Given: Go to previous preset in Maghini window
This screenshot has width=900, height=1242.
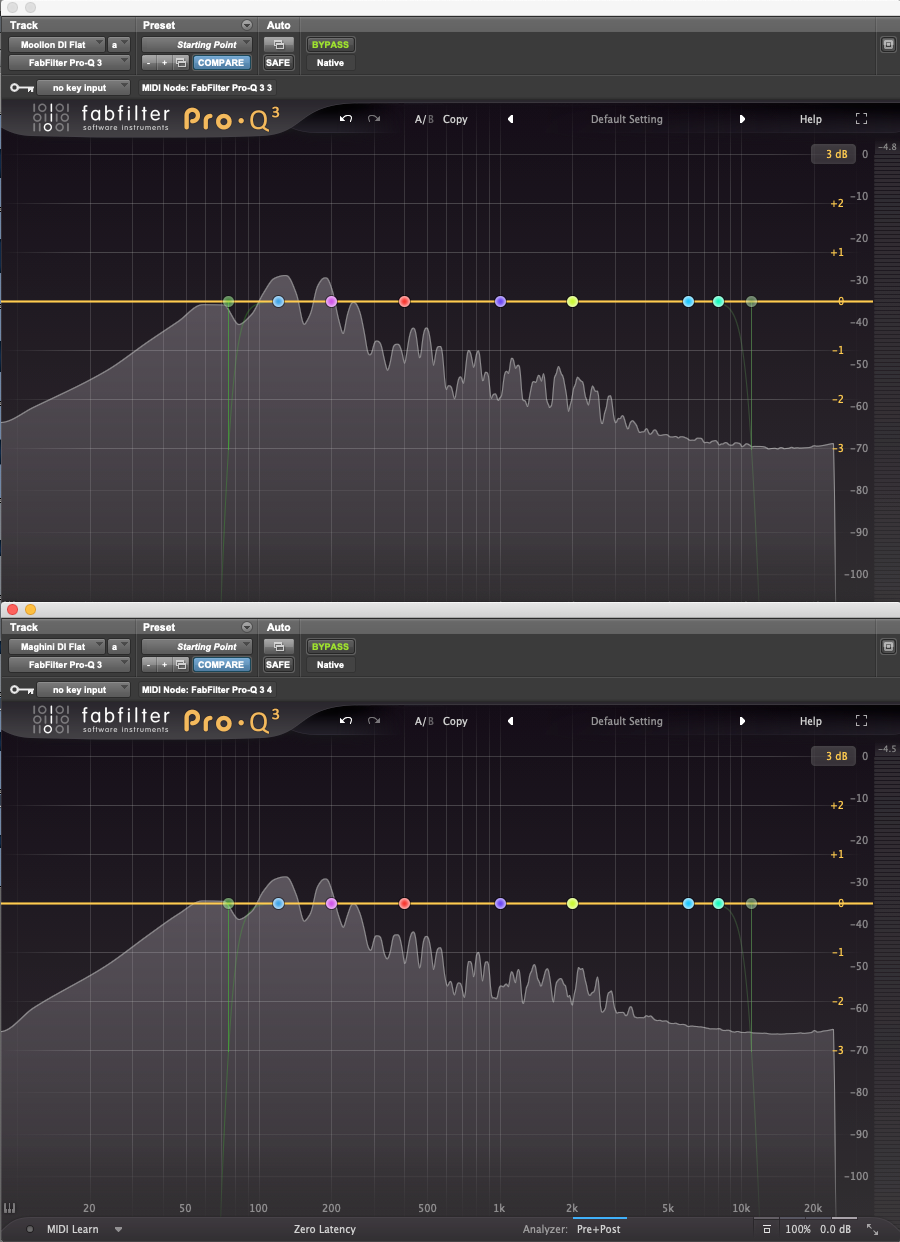Looking at the screenshot, I should tap(510, 721).
